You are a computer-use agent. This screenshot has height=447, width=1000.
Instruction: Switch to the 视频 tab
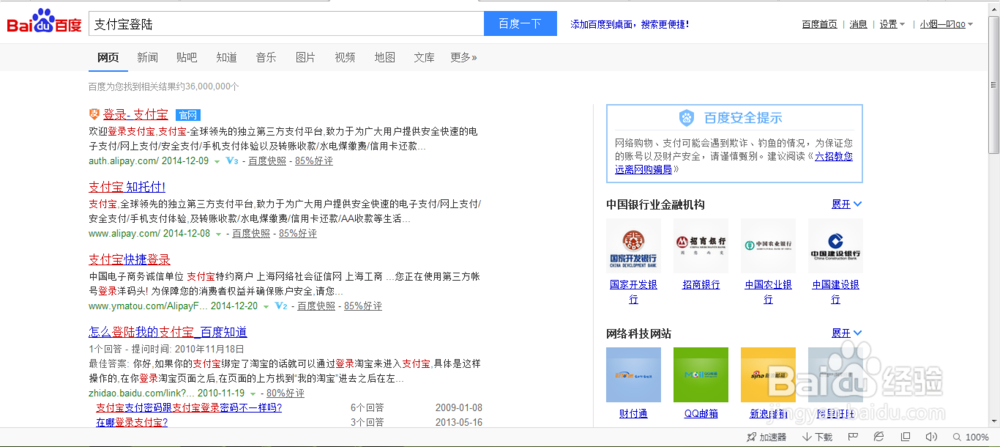pos(345,57)
